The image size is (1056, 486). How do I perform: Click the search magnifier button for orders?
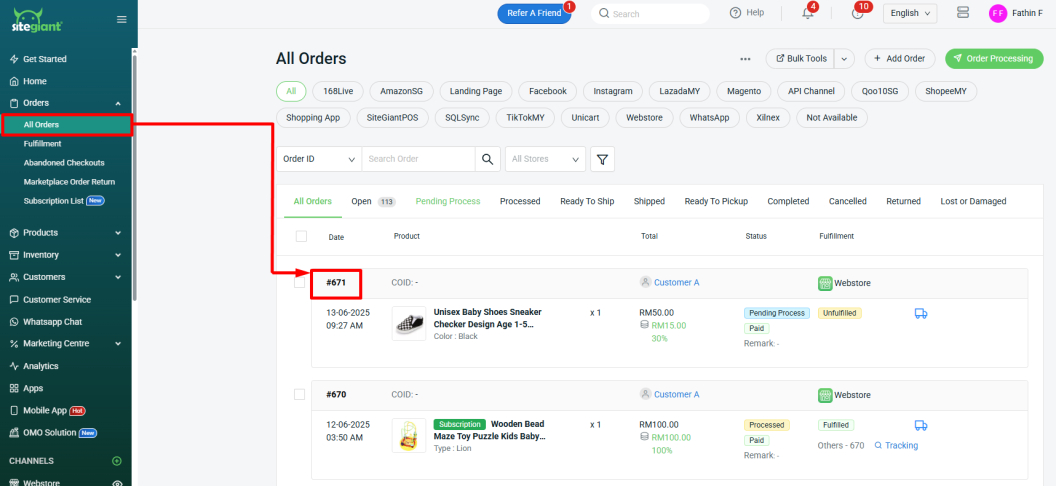pos(488,159)
